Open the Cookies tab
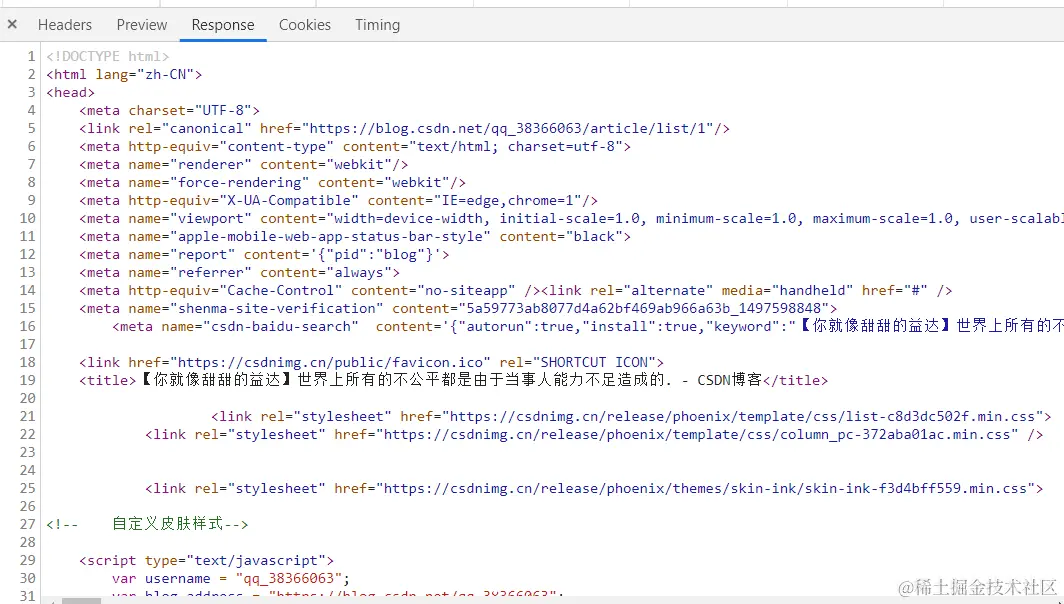This screenshot has height=604, width=1064. [305, 24]
